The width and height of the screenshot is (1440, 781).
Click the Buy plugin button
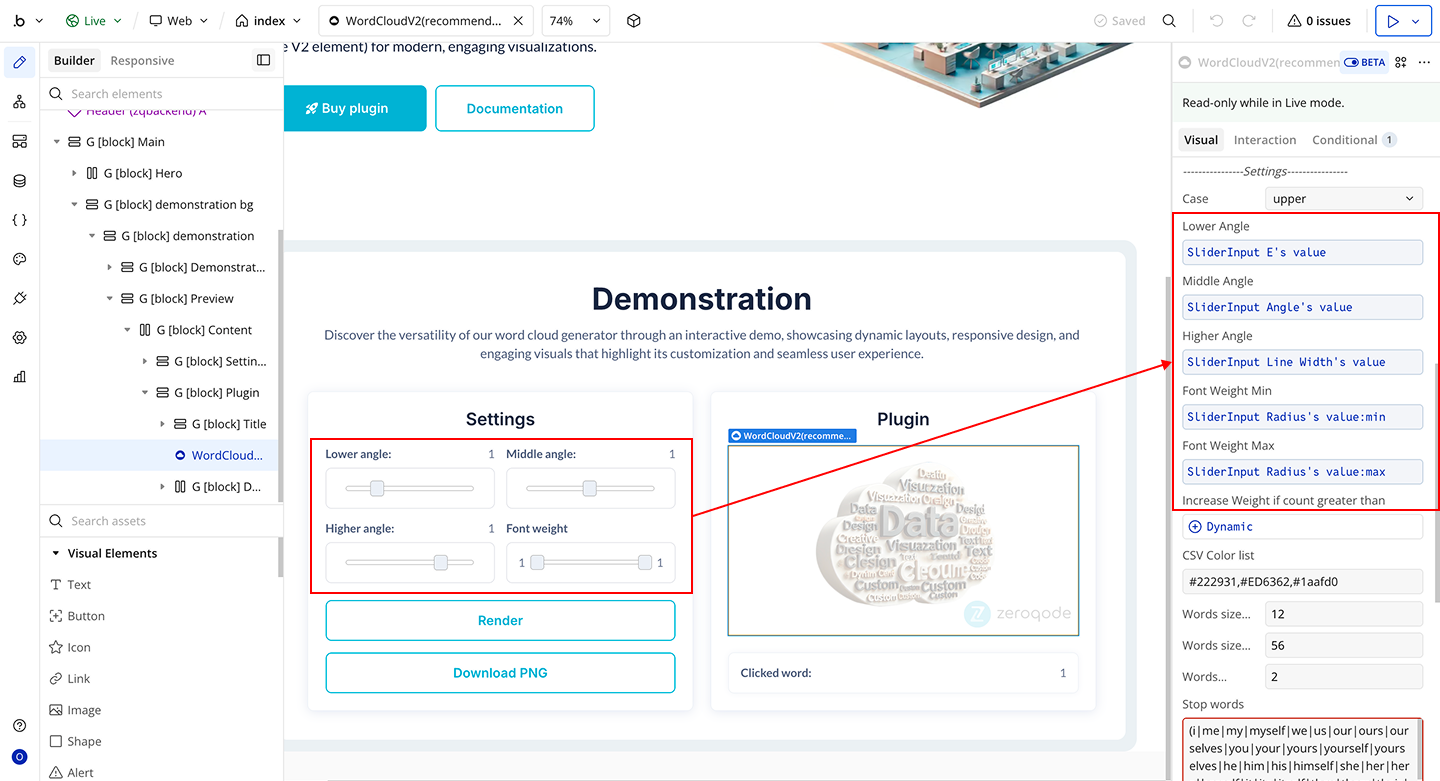pos(355,108)
